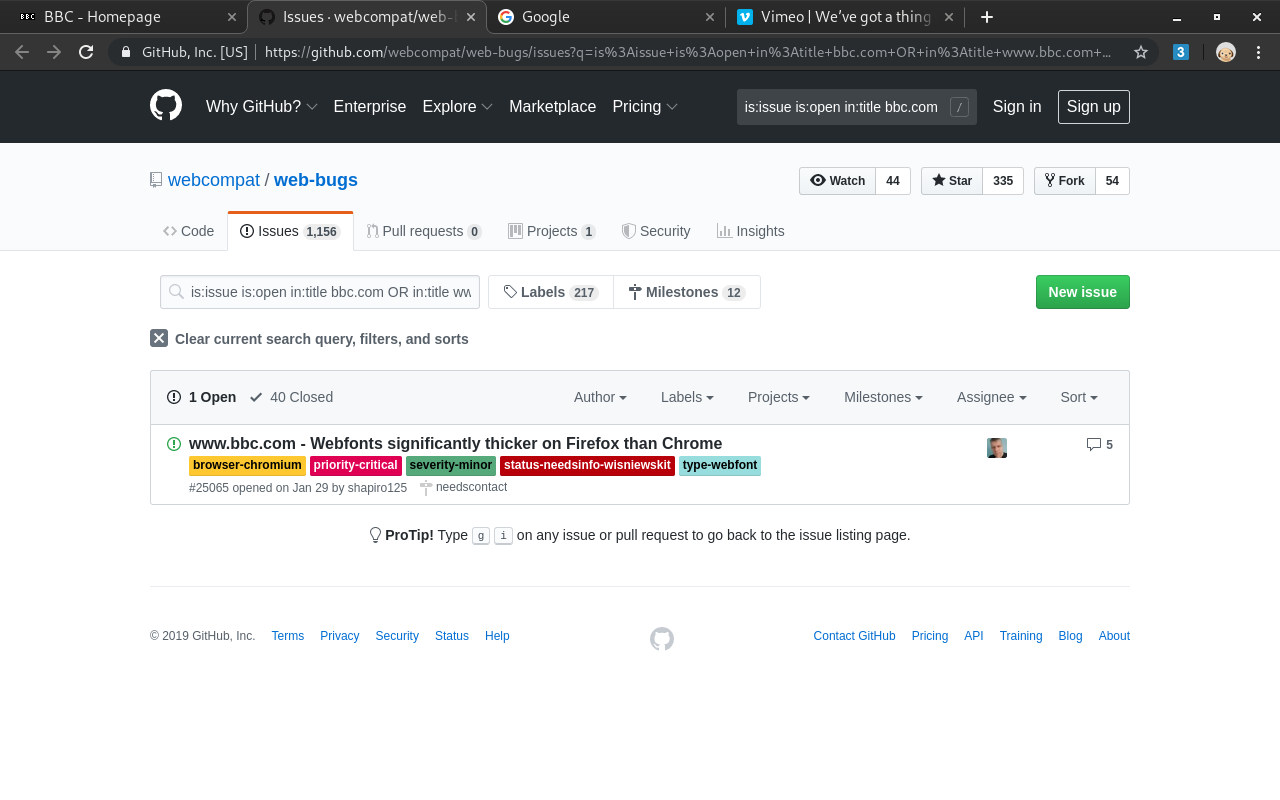Open the Insights repository tab

751,231
